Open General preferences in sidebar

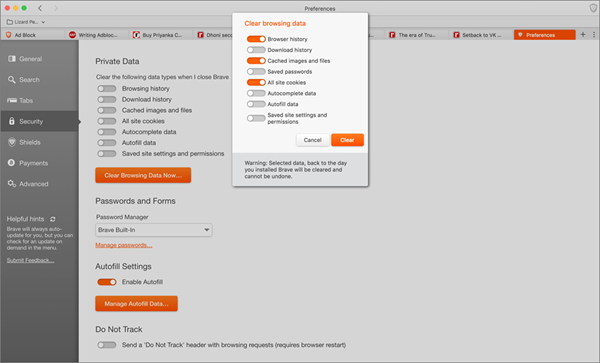[x=39, y=59]
